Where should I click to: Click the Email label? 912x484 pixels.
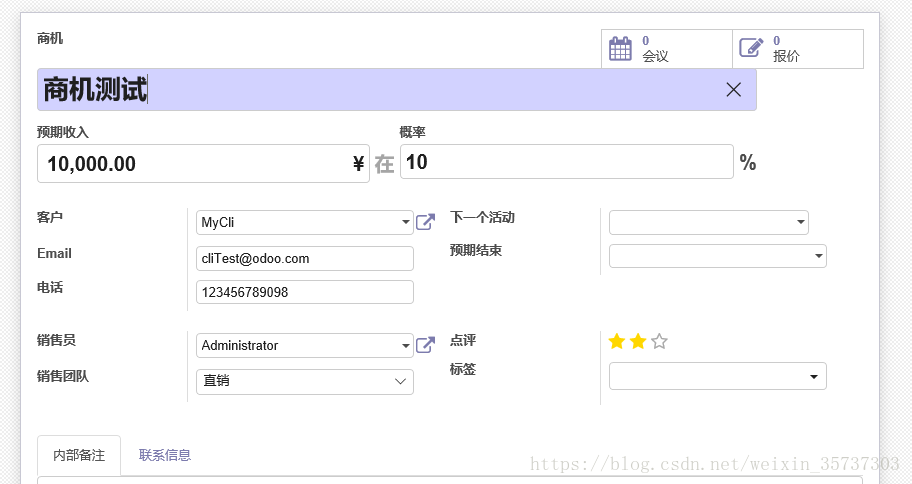54,253
